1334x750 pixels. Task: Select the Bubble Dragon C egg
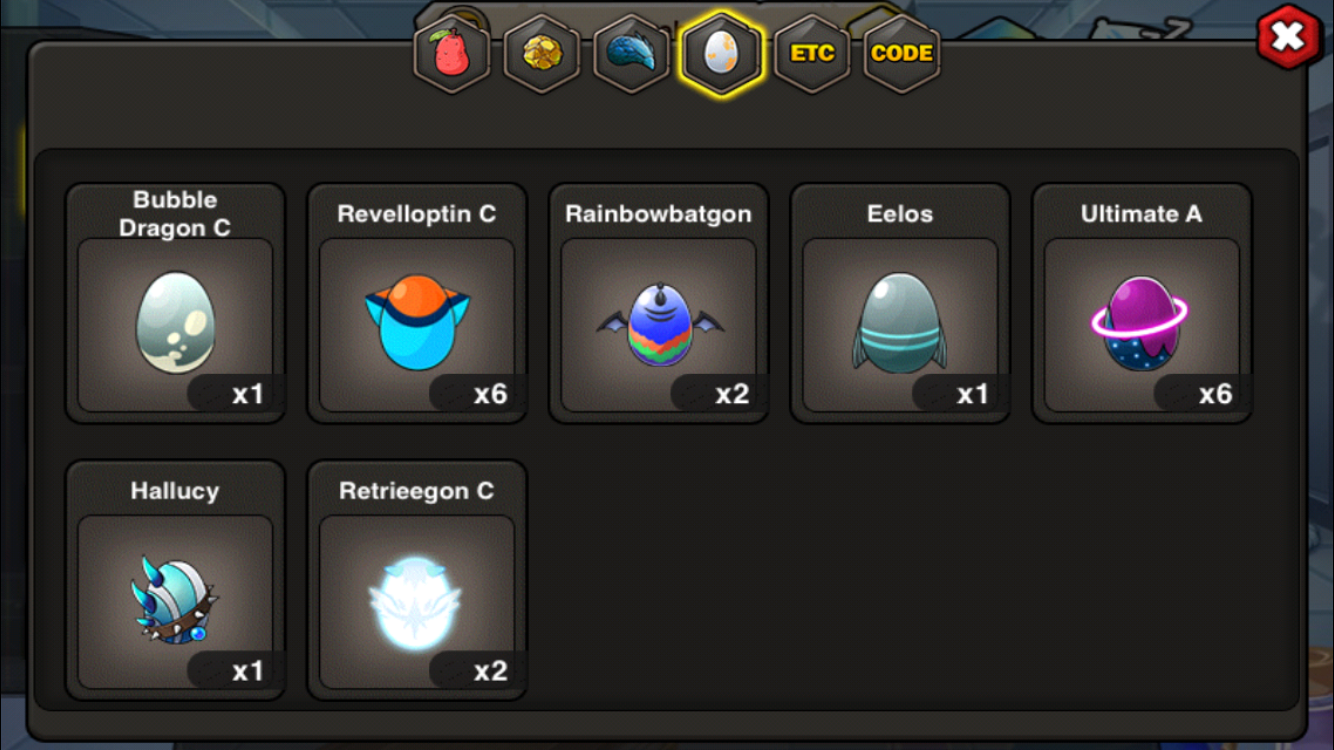175,303
